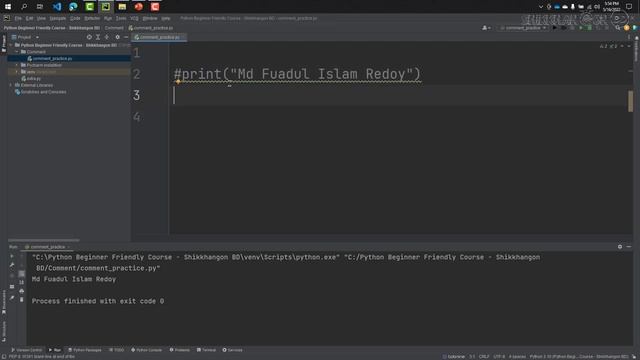Image resolution: width=640 pixels, height=360 pixels.
Task: Toggle the Structure side tool window button
Action: 4,332
